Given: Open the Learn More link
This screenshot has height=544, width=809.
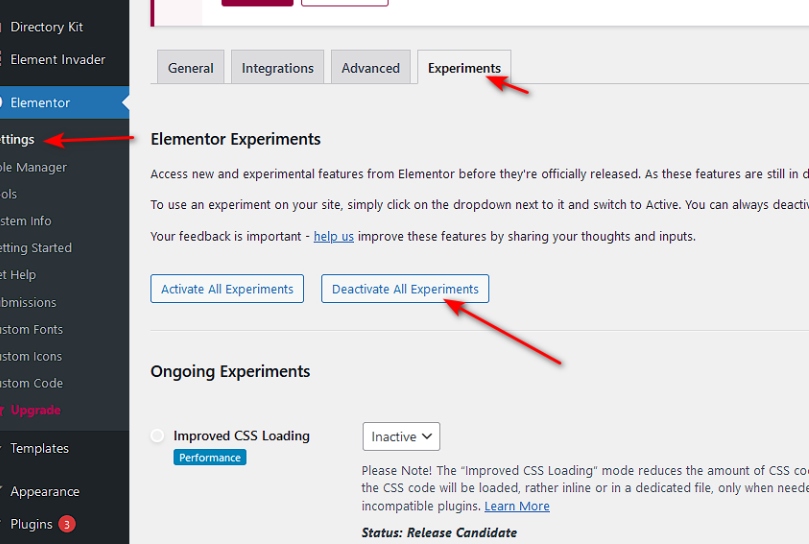Looking at the screenshot, I should (x=516, y=506).
